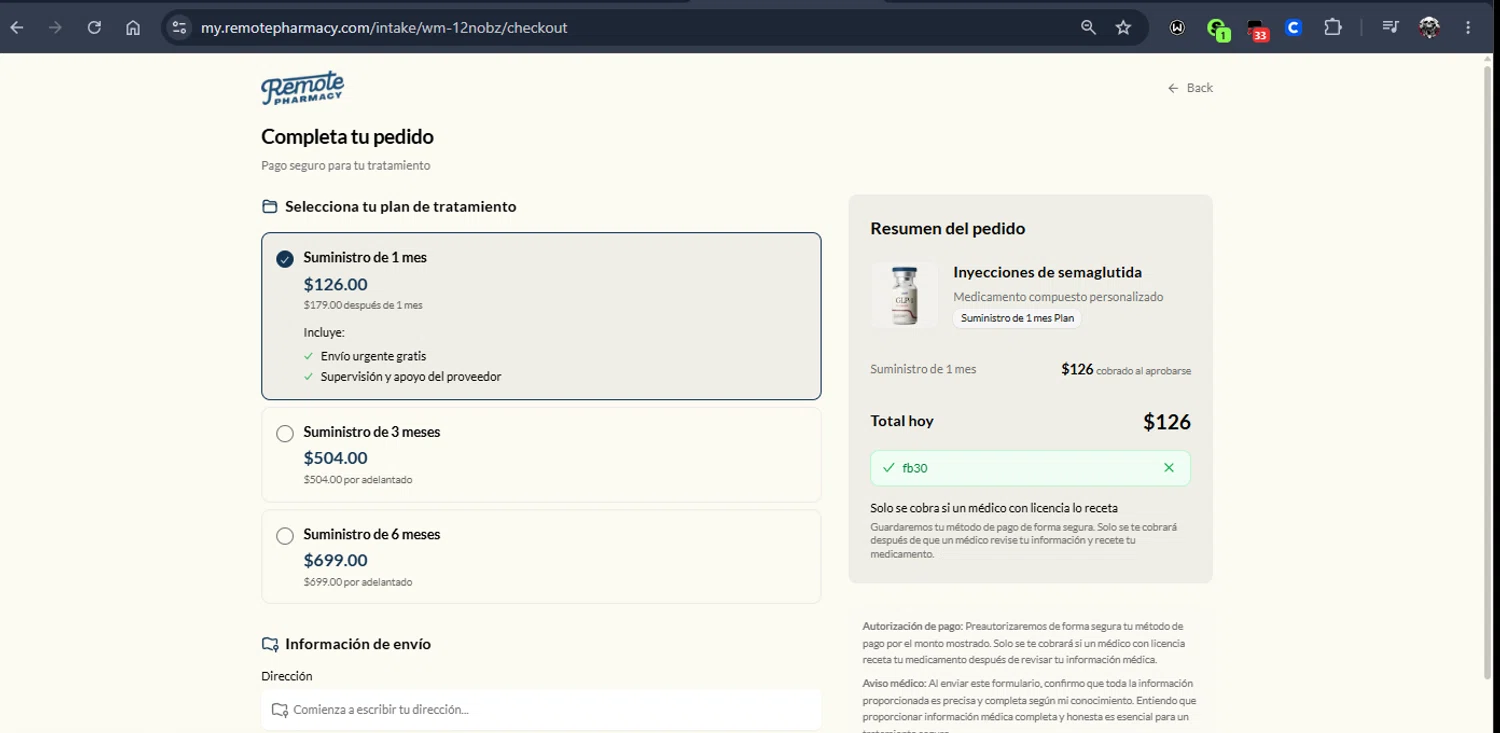
Task: Open media control playlist icon
Action: (1390, 28)
